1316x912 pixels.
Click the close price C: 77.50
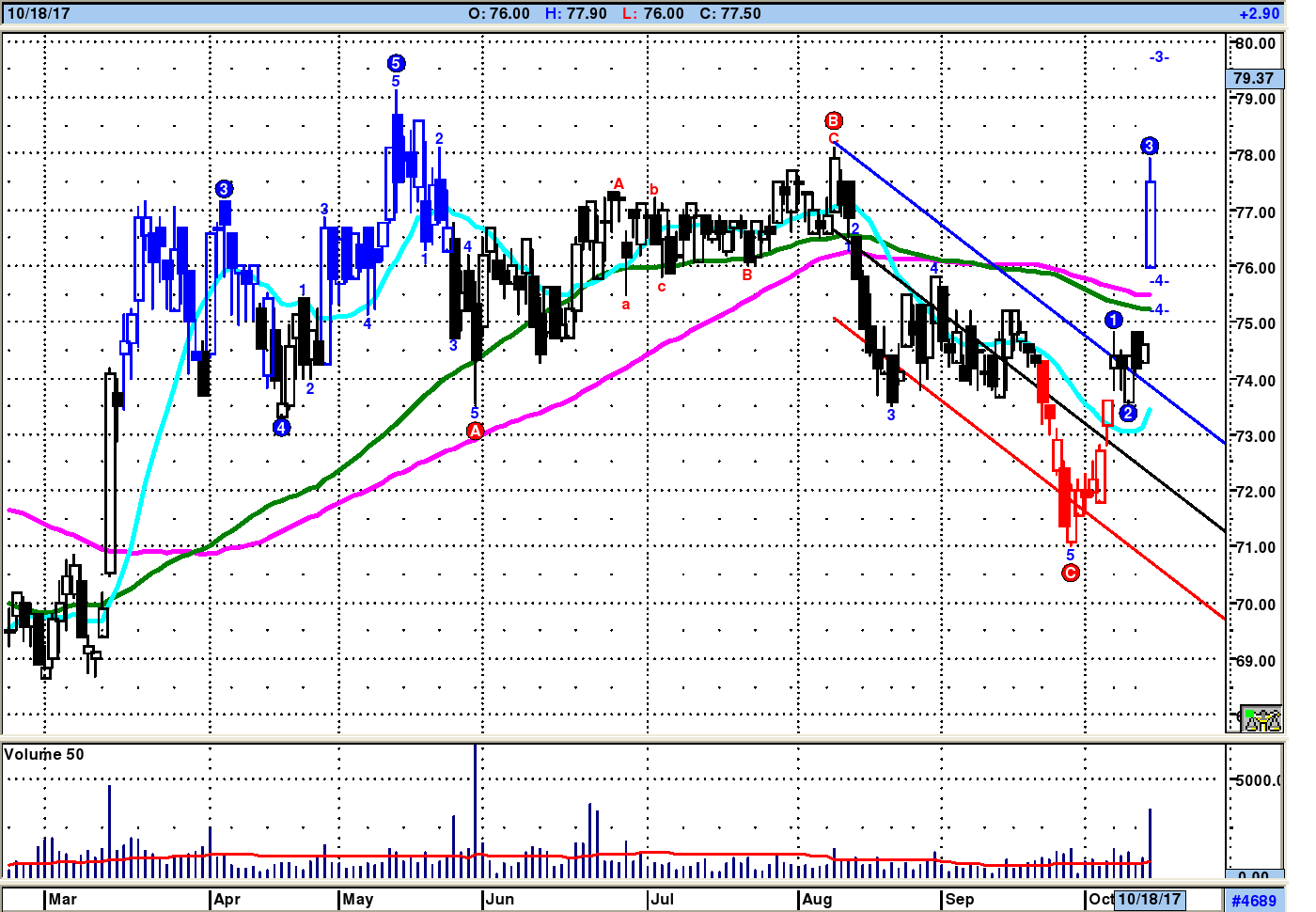(730, 14)
